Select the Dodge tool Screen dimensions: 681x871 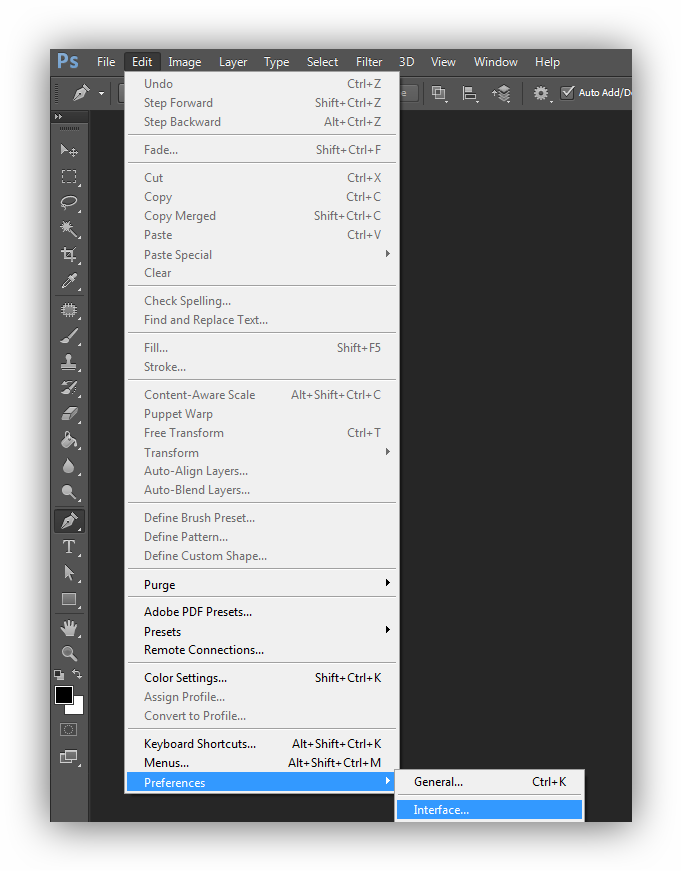coord(69,492)
